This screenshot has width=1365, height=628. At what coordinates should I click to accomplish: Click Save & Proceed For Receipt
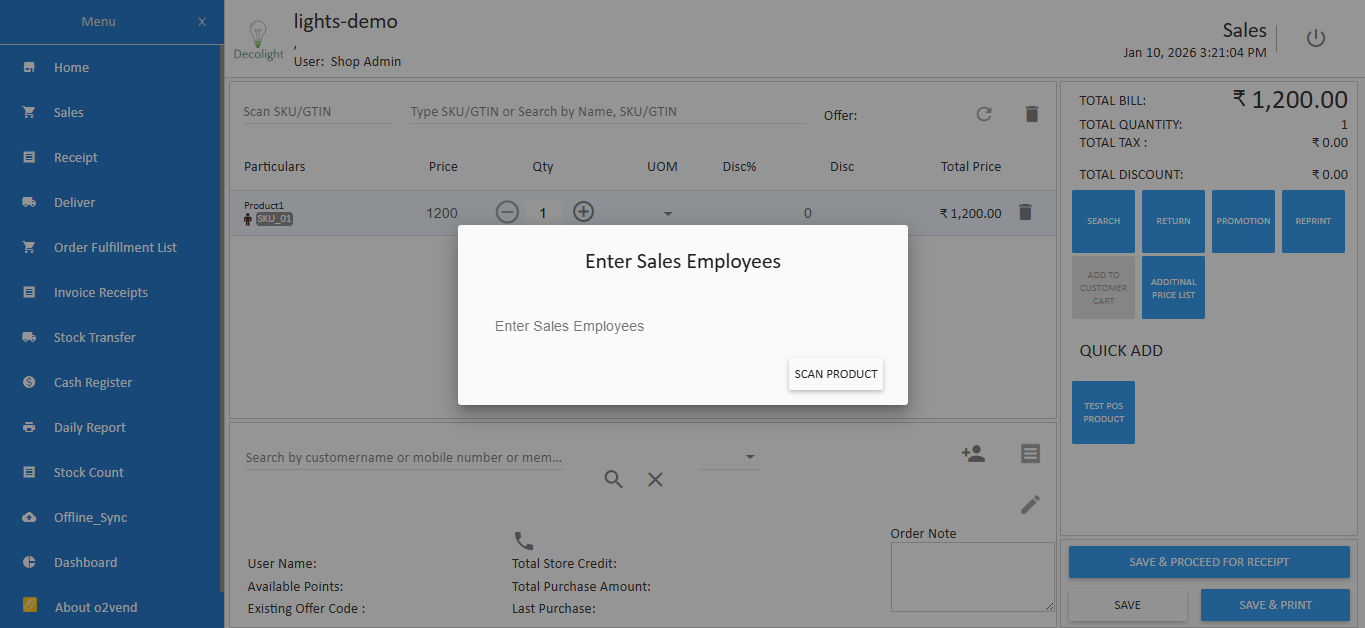click(x=1208, y=562)
